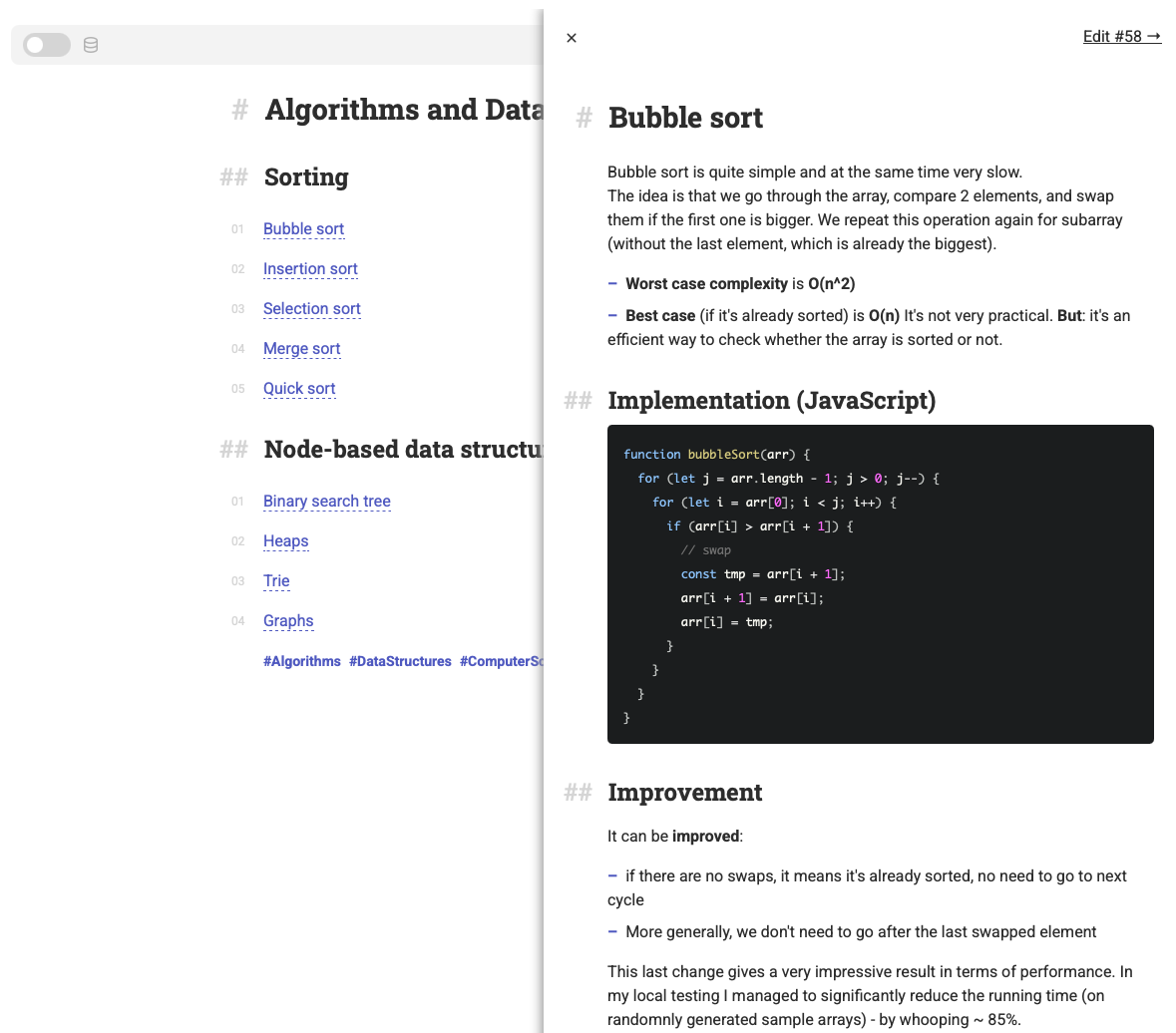Click the ## marker beside Sorting heading
Screen dimensions: 1176x1033
pos(233,177)
